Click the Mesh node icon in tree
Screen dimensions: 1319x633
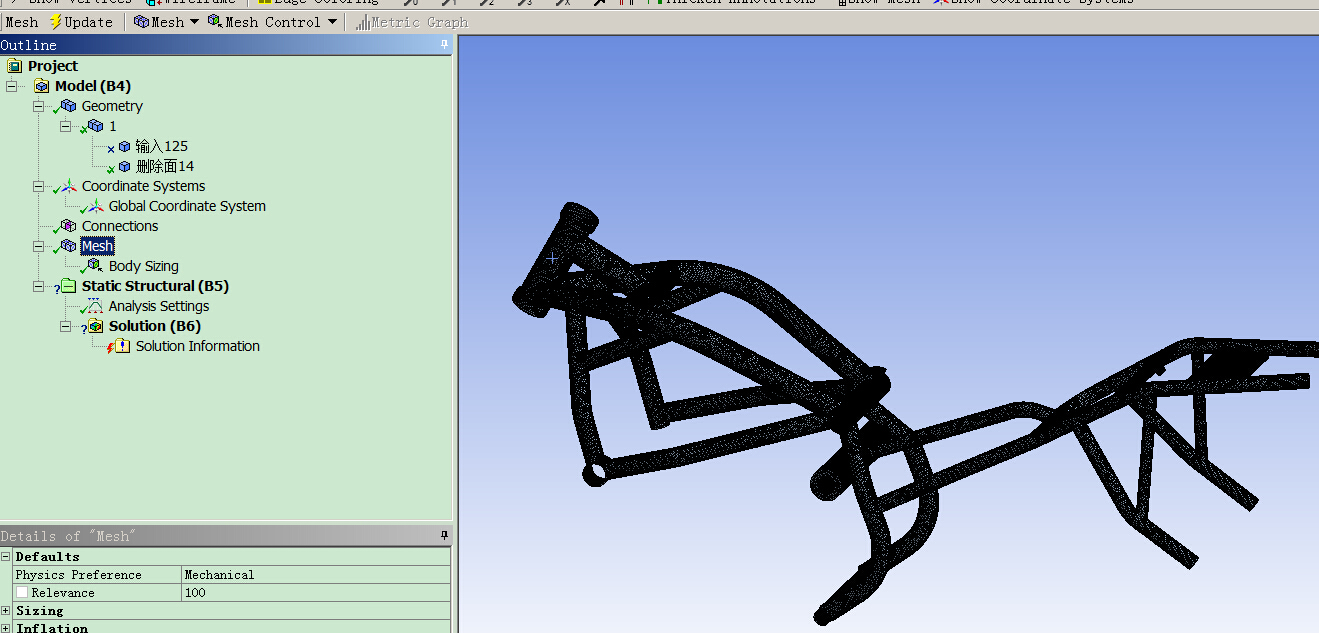[x=68, y=246]
